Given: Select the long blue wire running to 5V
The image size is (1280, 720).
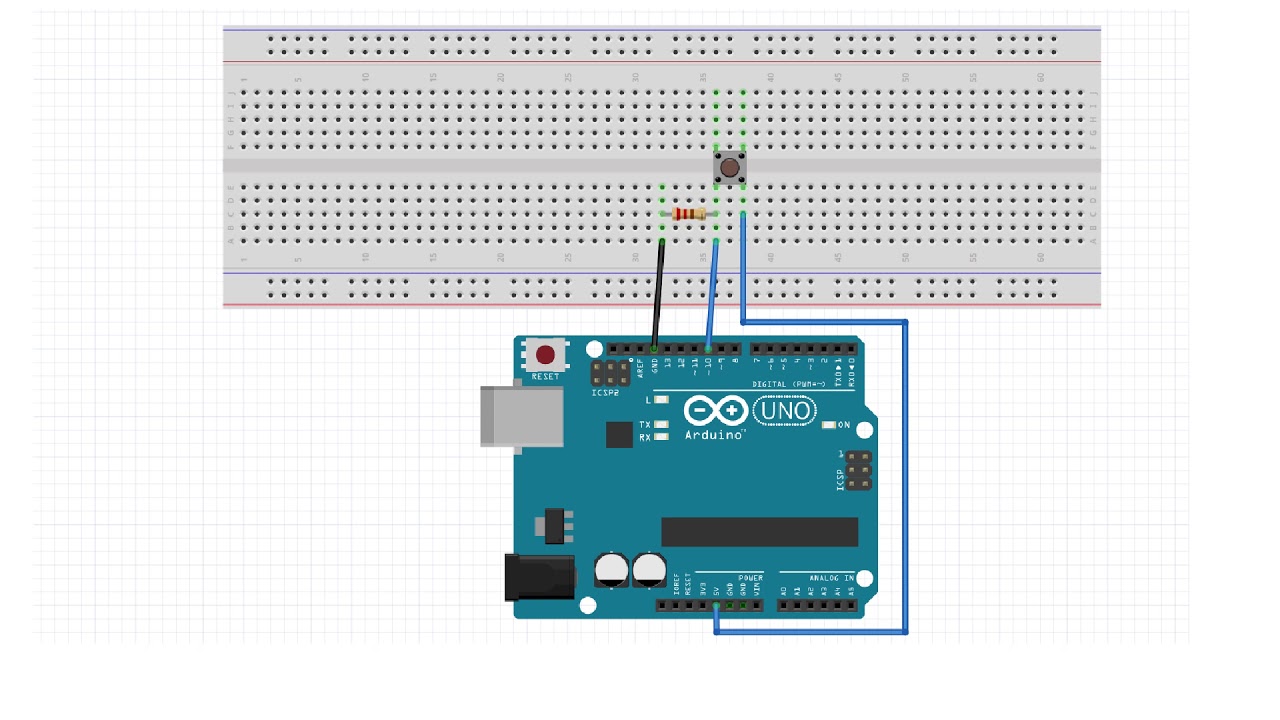Looking at the screenshot, I should click(x=905, y=476).
